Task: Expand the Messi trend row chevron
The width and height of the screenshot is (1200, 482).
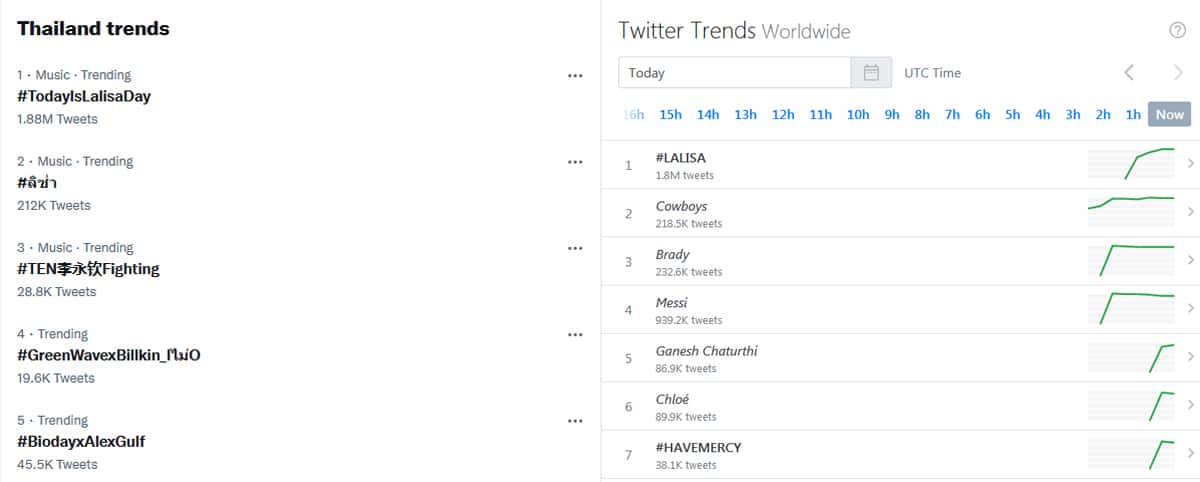Action: (1190, 309)
